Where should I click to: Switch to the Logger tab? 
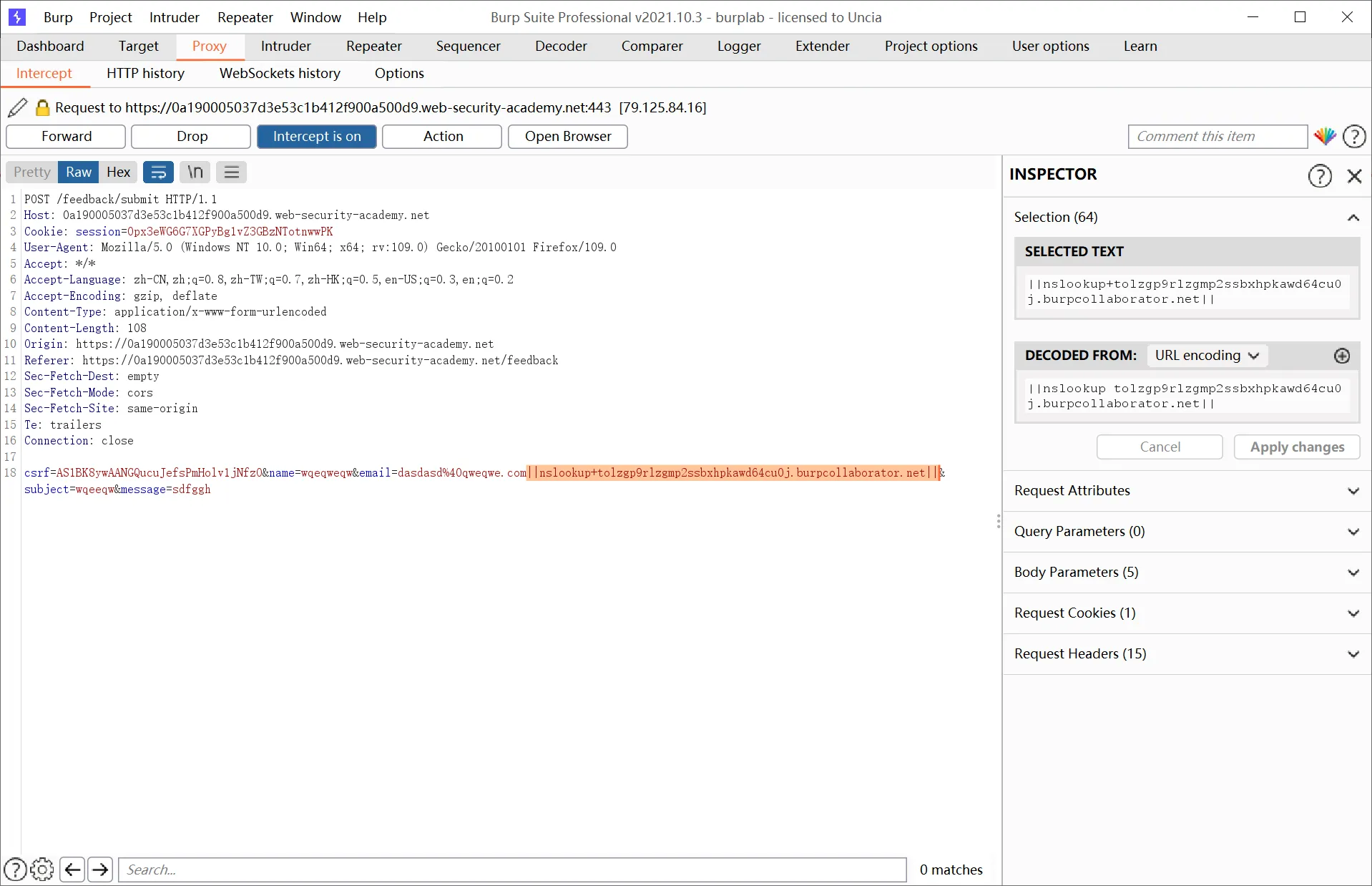tap(739, 46)
